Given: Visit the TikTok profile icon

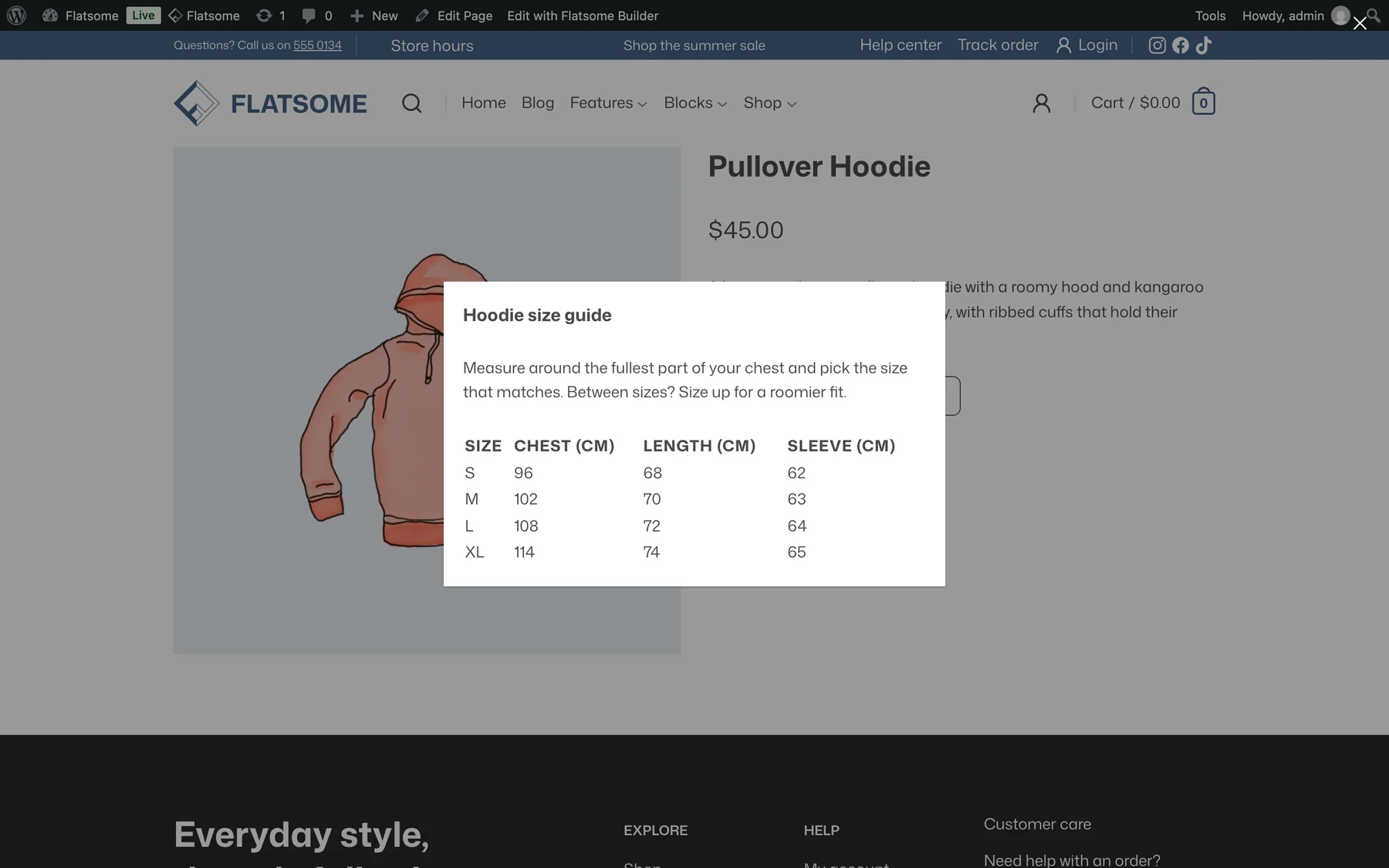Looking at the screenshot, I should coord(1204,46).
